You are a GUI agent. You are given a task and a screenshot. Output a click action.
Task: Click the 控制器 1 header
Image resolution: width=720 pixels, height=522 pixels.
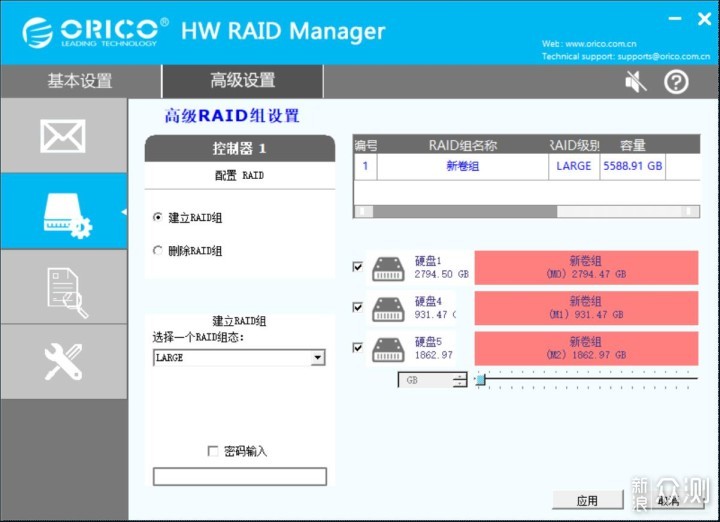[x=239, y=148]
